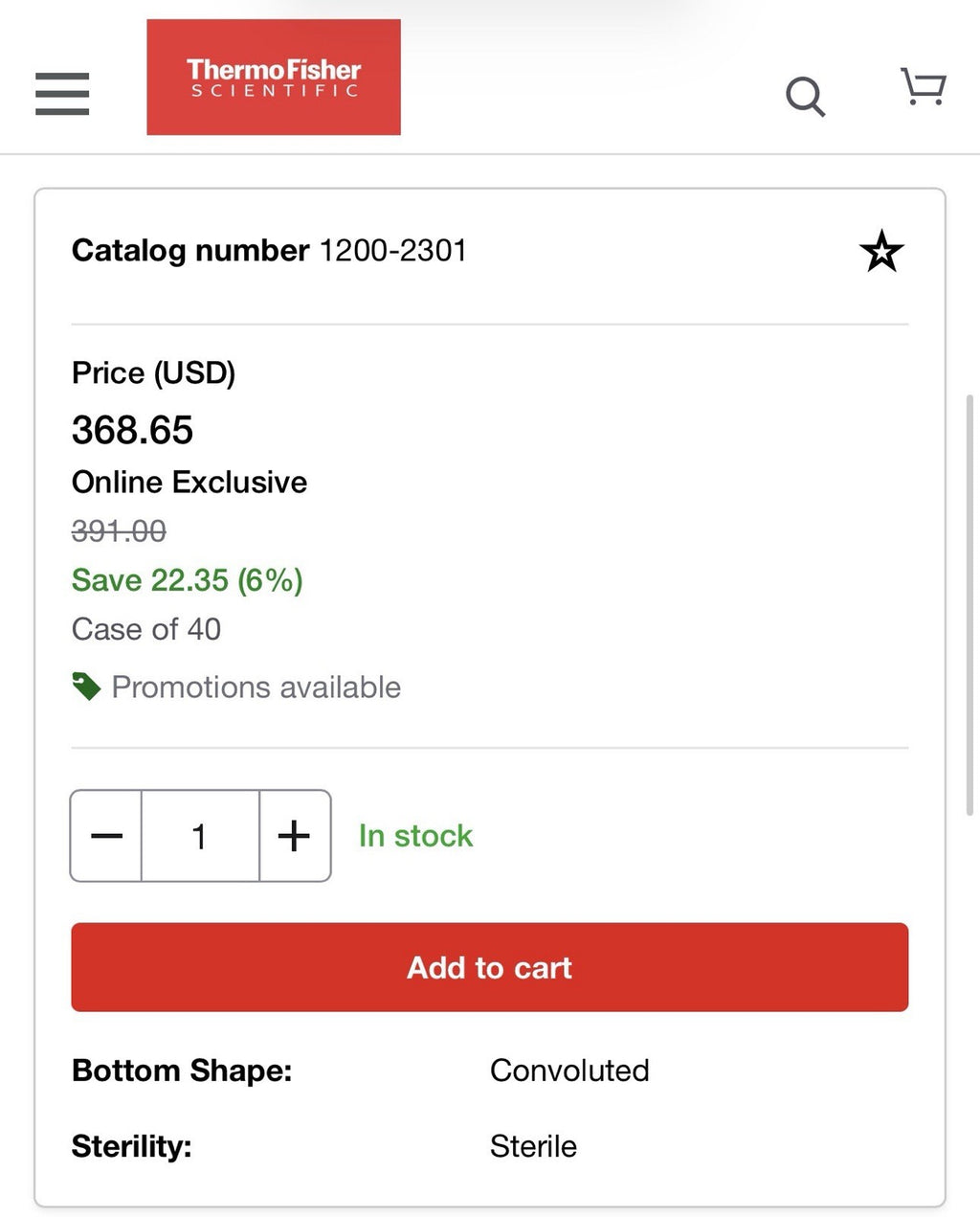
Task: Click the Case of 40 text
Action: pos(146,629)
